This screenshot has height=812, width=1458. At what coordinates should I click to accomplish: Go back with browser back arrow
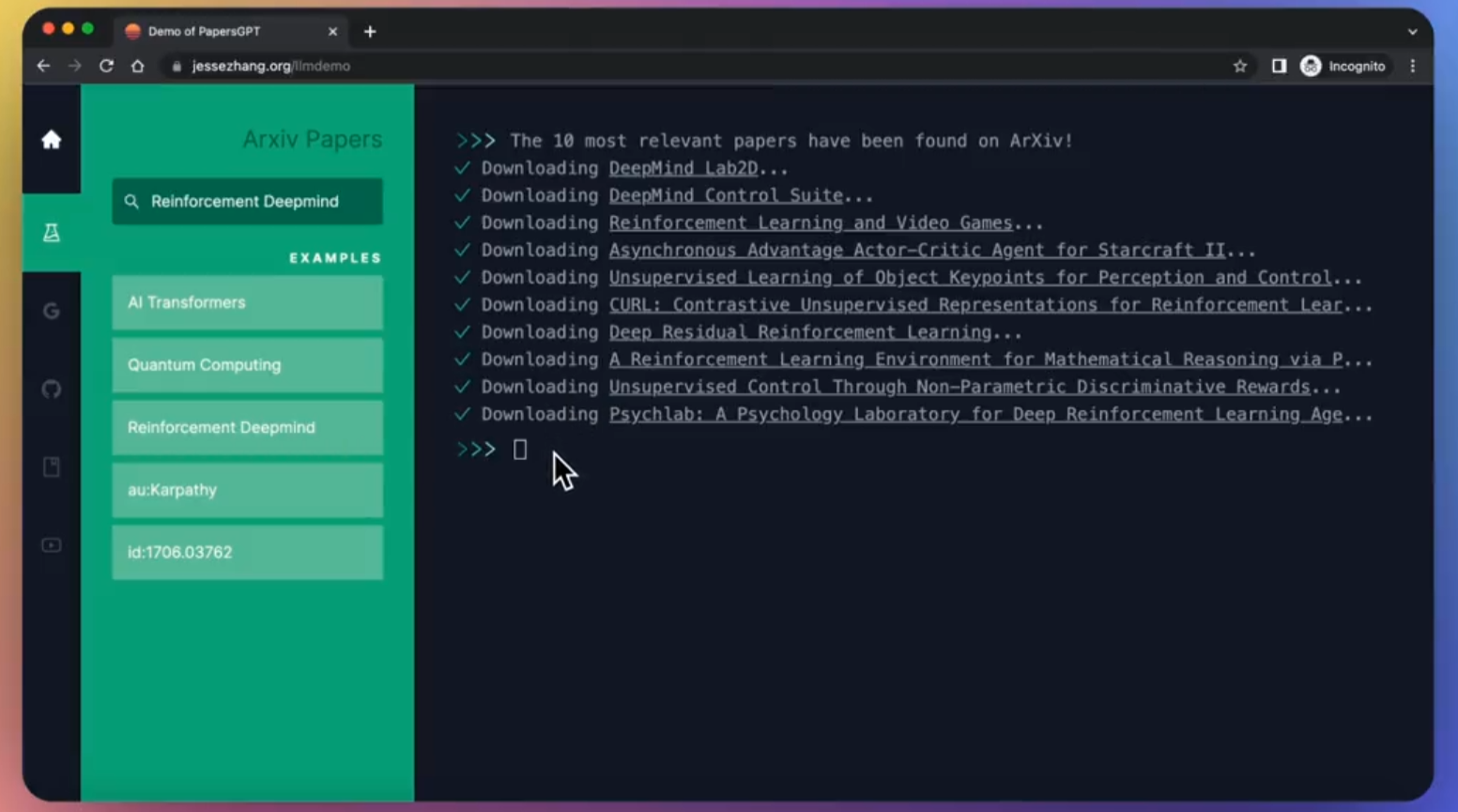point(43,66)
